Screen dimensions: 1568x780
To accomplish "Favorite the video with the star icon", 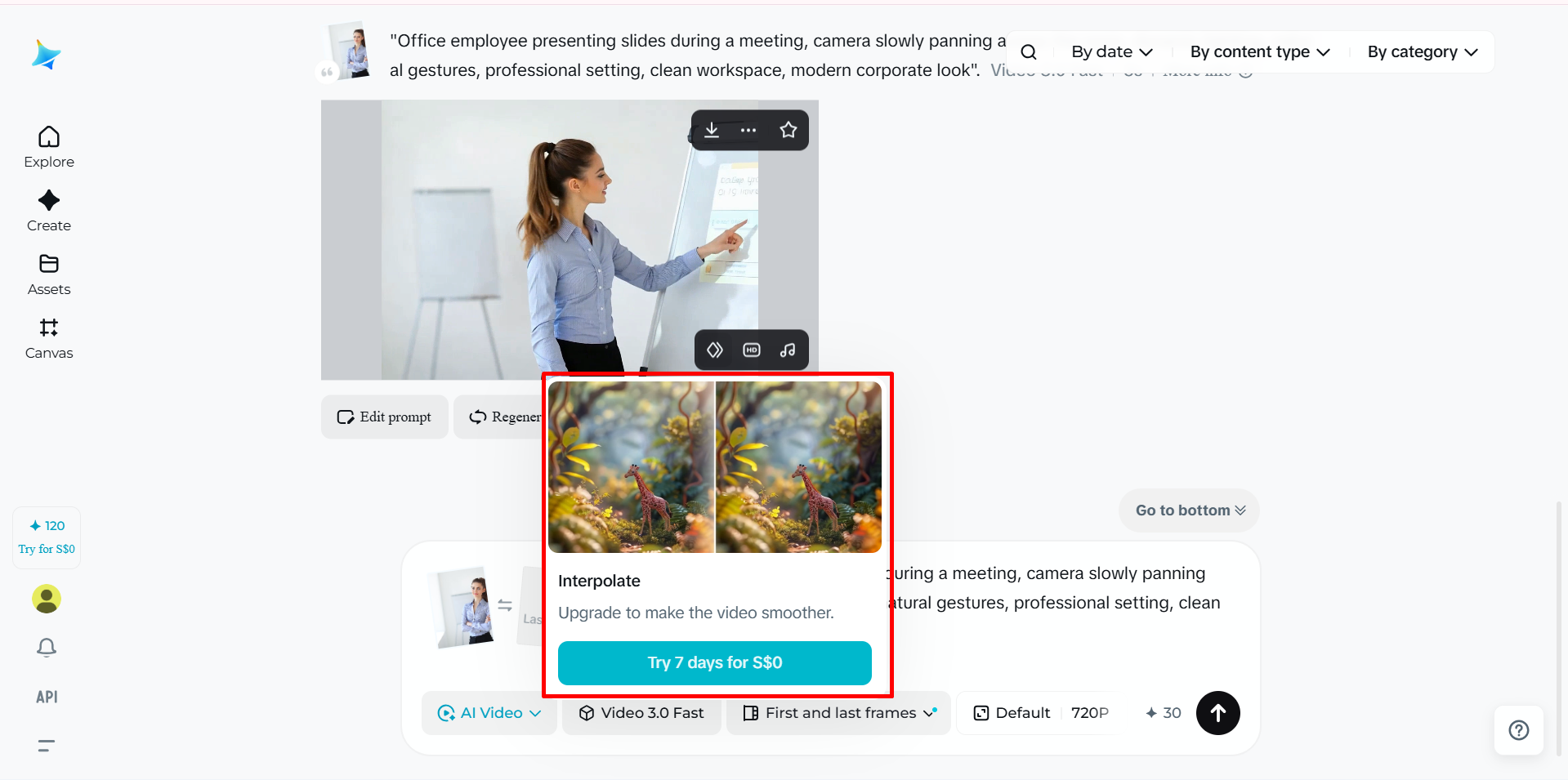I will click(x=788, y=130).
